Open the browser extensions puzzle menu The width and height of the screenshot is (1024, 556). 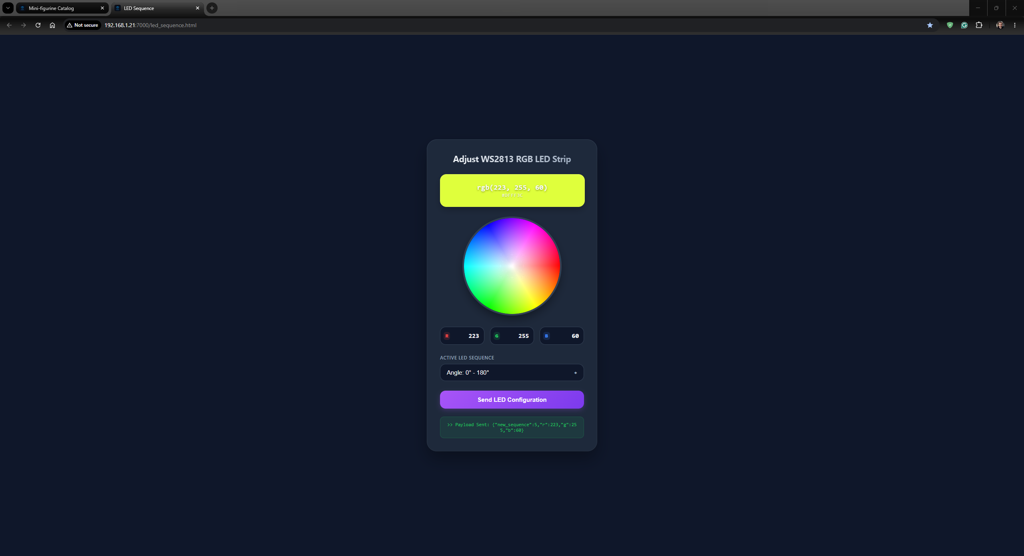click(x=979, y=25)
